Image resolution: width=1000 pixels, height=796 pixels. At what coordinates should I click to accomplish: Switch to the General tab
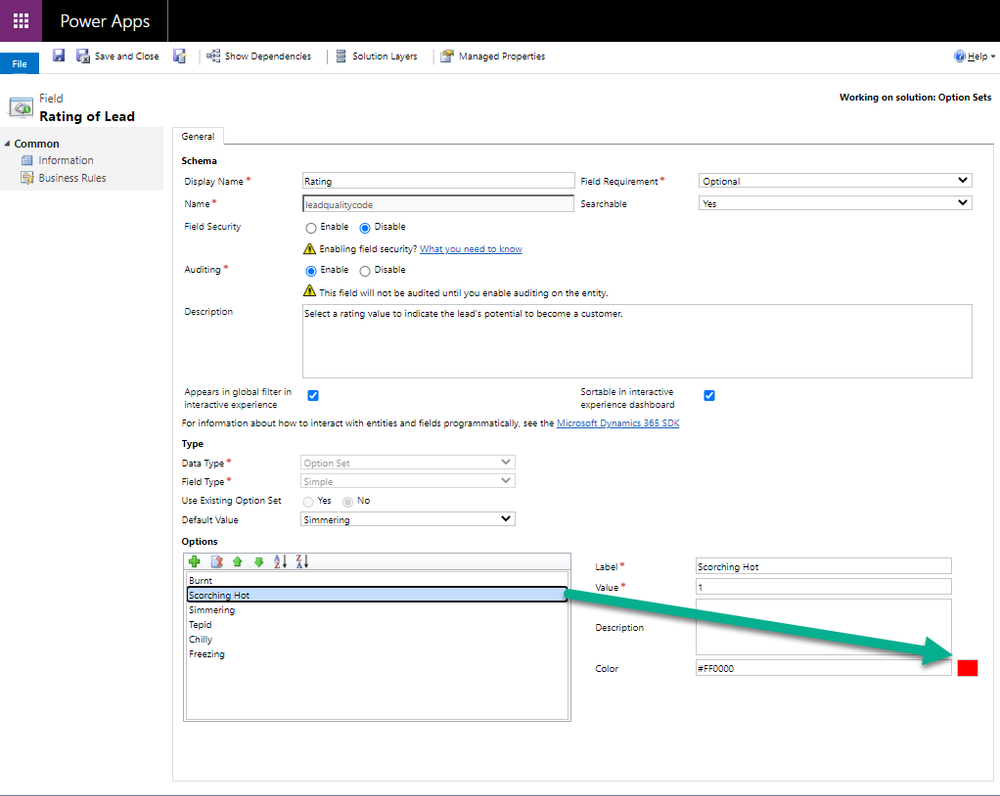pyautogui.click(x=198, y=136)
